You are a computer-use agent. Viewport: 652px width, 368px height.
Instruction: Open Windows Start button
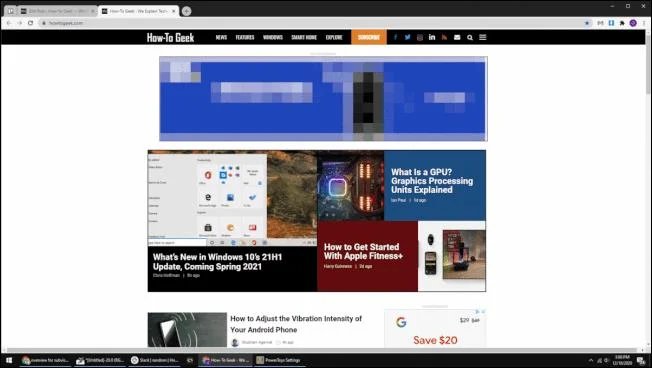pyautogui.click(x=9, y=360)
